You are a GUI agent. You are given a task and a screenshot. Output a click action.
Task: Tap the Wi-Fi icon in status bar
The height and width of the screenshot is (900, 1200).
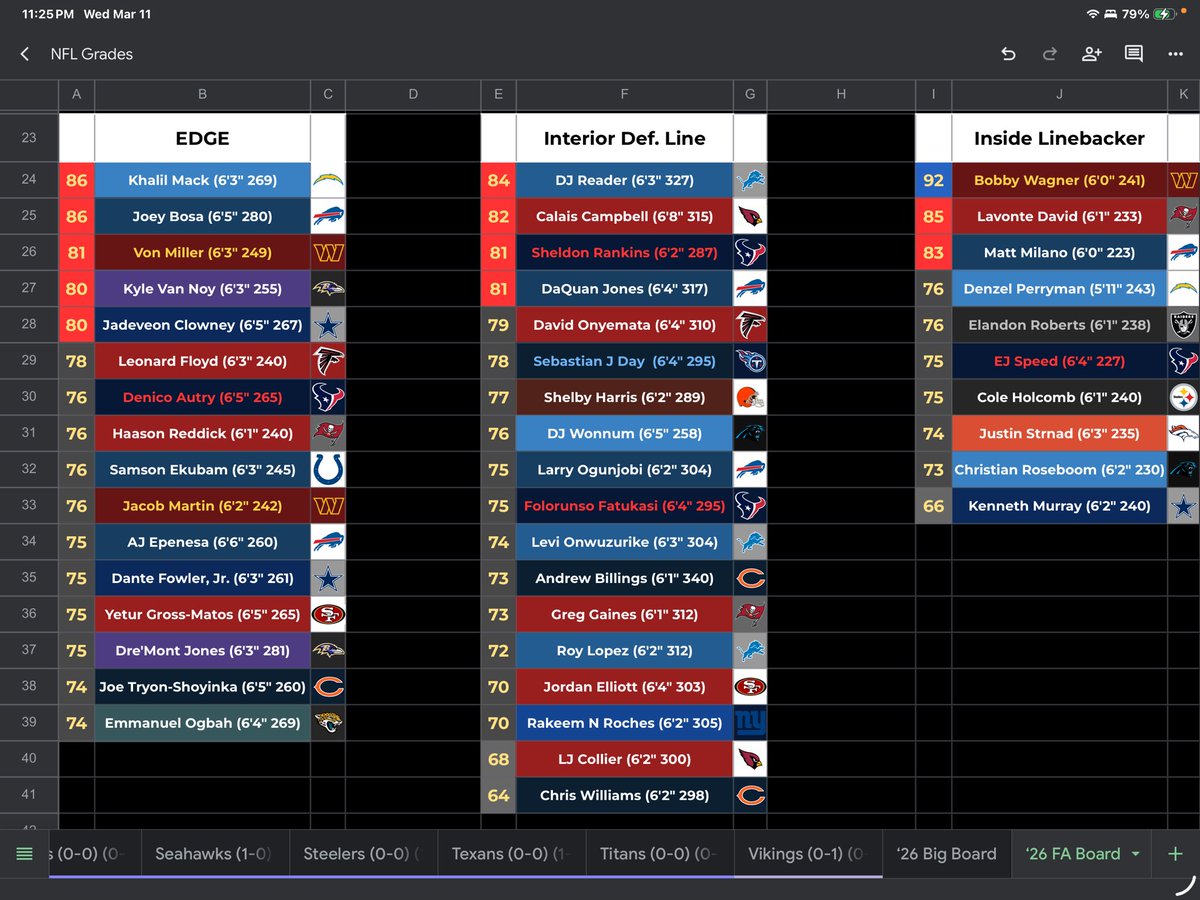tap(1091, 15)
